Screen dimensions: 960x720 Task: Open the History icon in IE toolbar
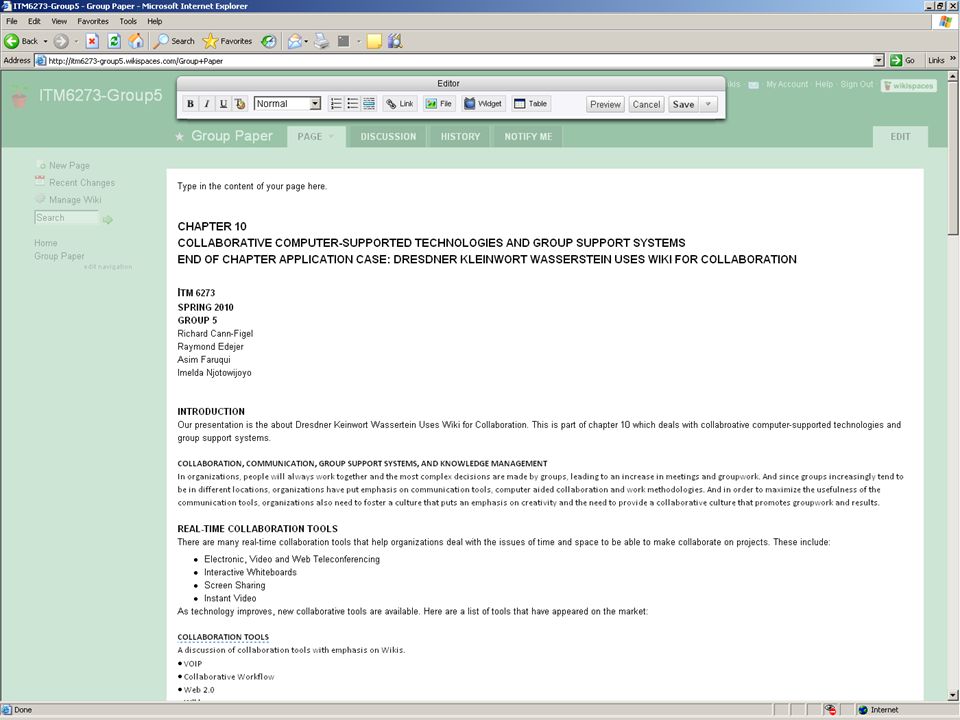pos(268,41)
